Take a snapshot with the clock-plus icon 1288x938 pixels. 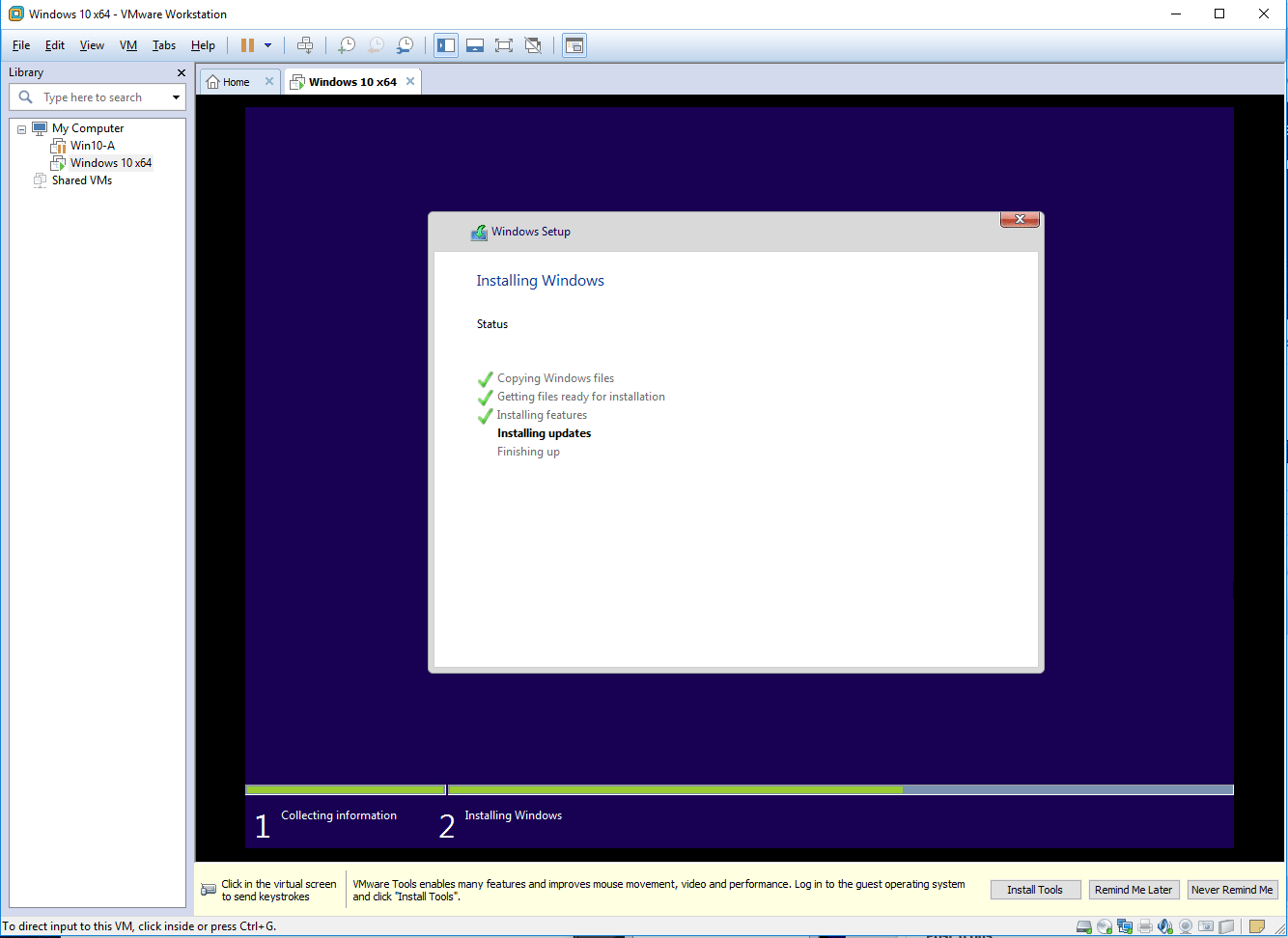click(x=347, y=45)
